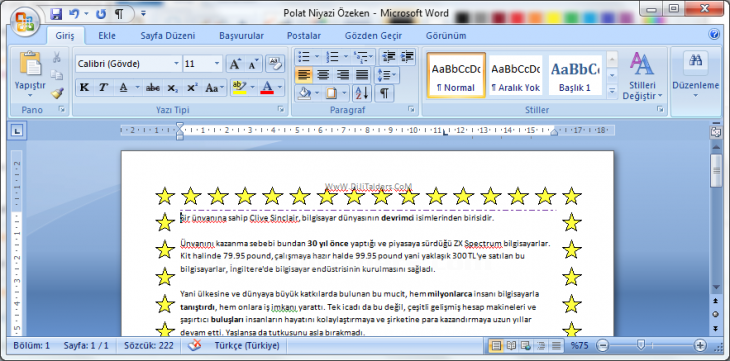Select the Format Painter brush
The height and width of the screenshot is (361, 730).
tap(57, 93)
